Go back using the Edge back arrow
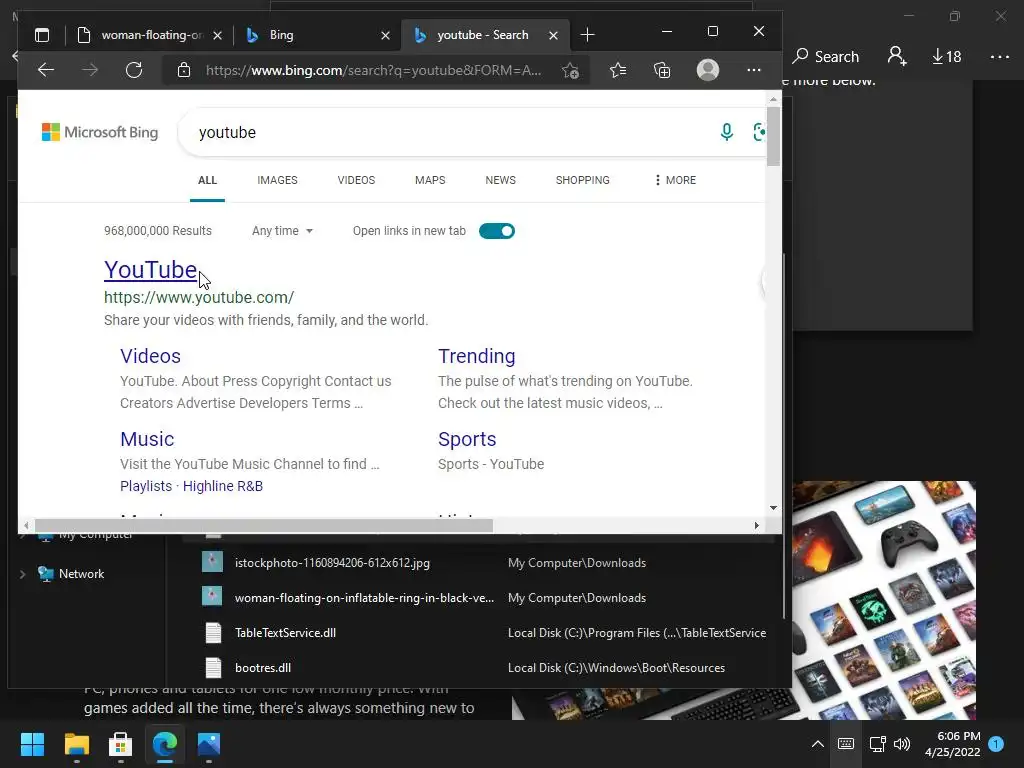 [x=46, y=70]
